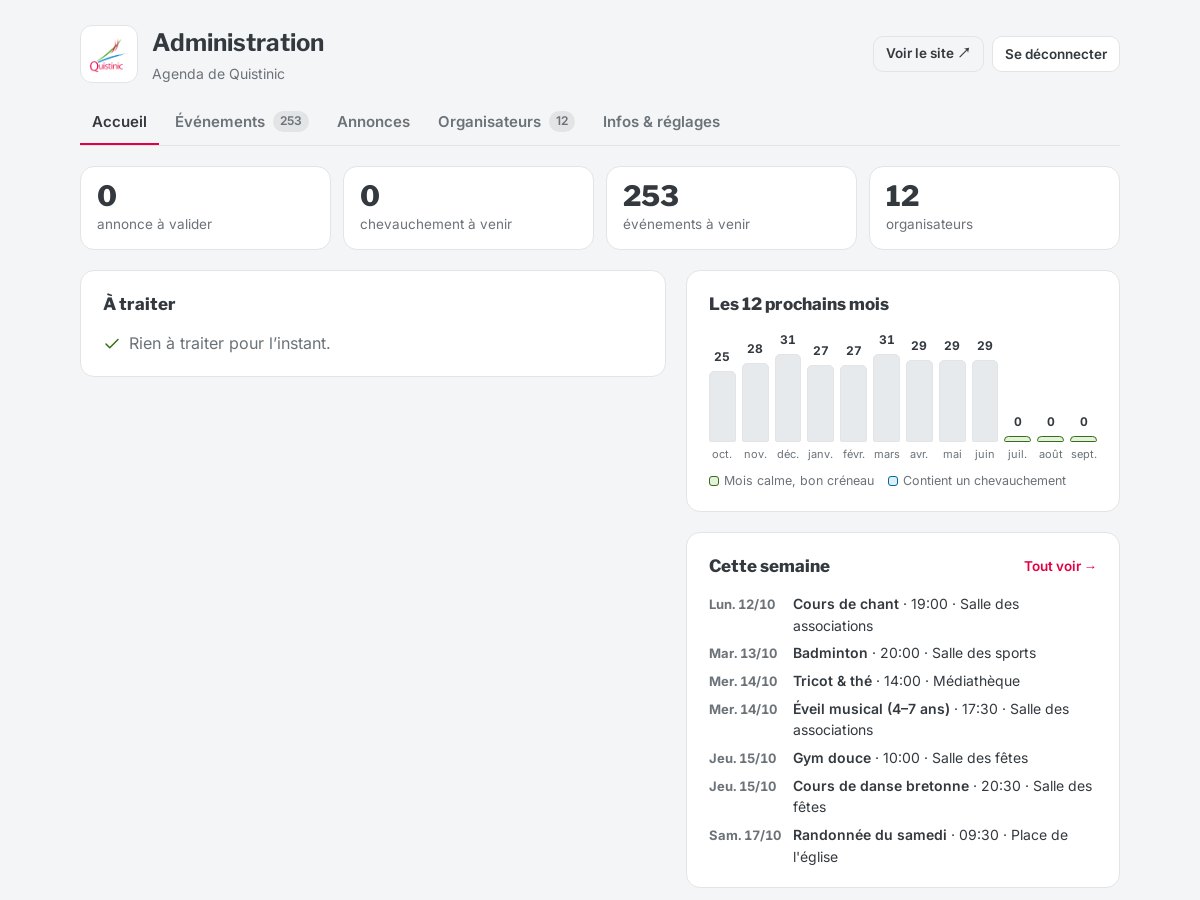Screen dimensions: 1200x900
Task: Open the Annonces tab
Action: click(373, 122)
